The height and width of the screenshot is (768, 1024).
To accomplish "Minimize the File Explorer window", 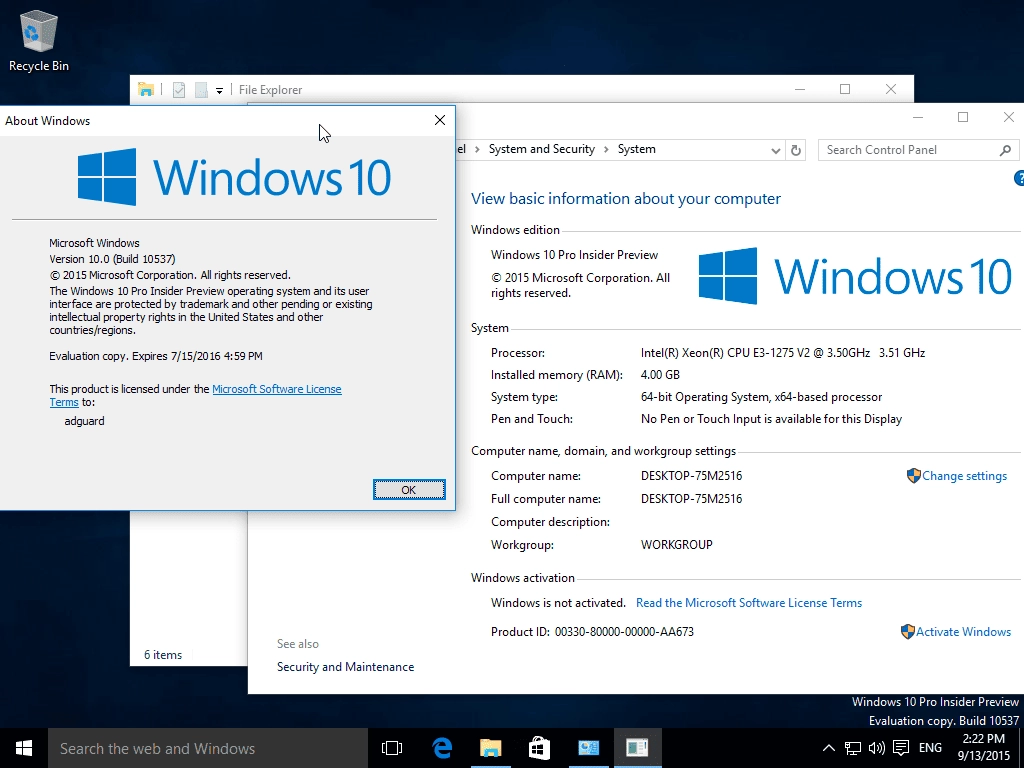I will point(800,89).
